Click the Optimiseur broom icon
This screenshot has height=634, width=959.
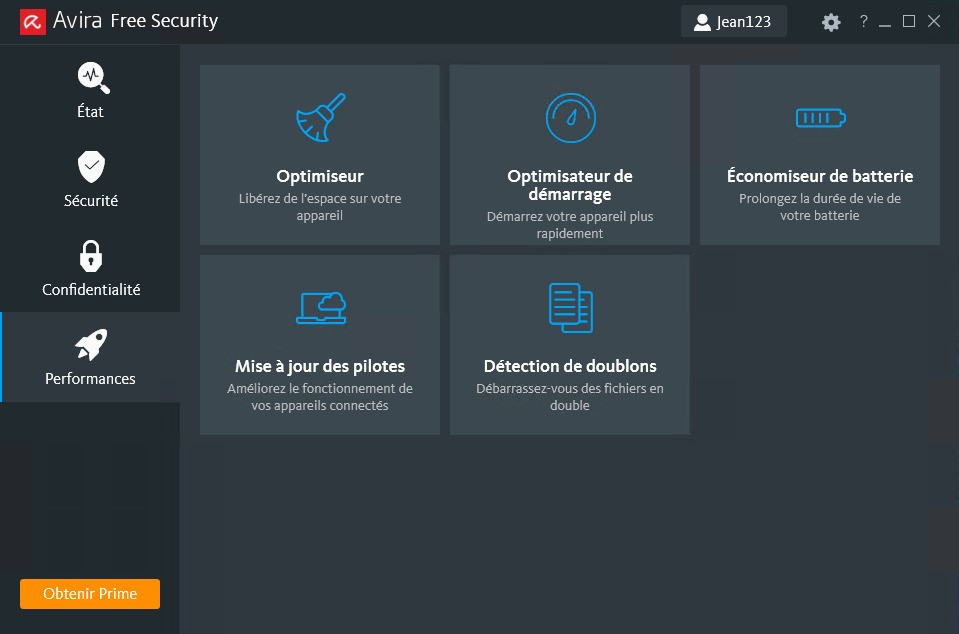pyautogui.click(x=320, y=117)
